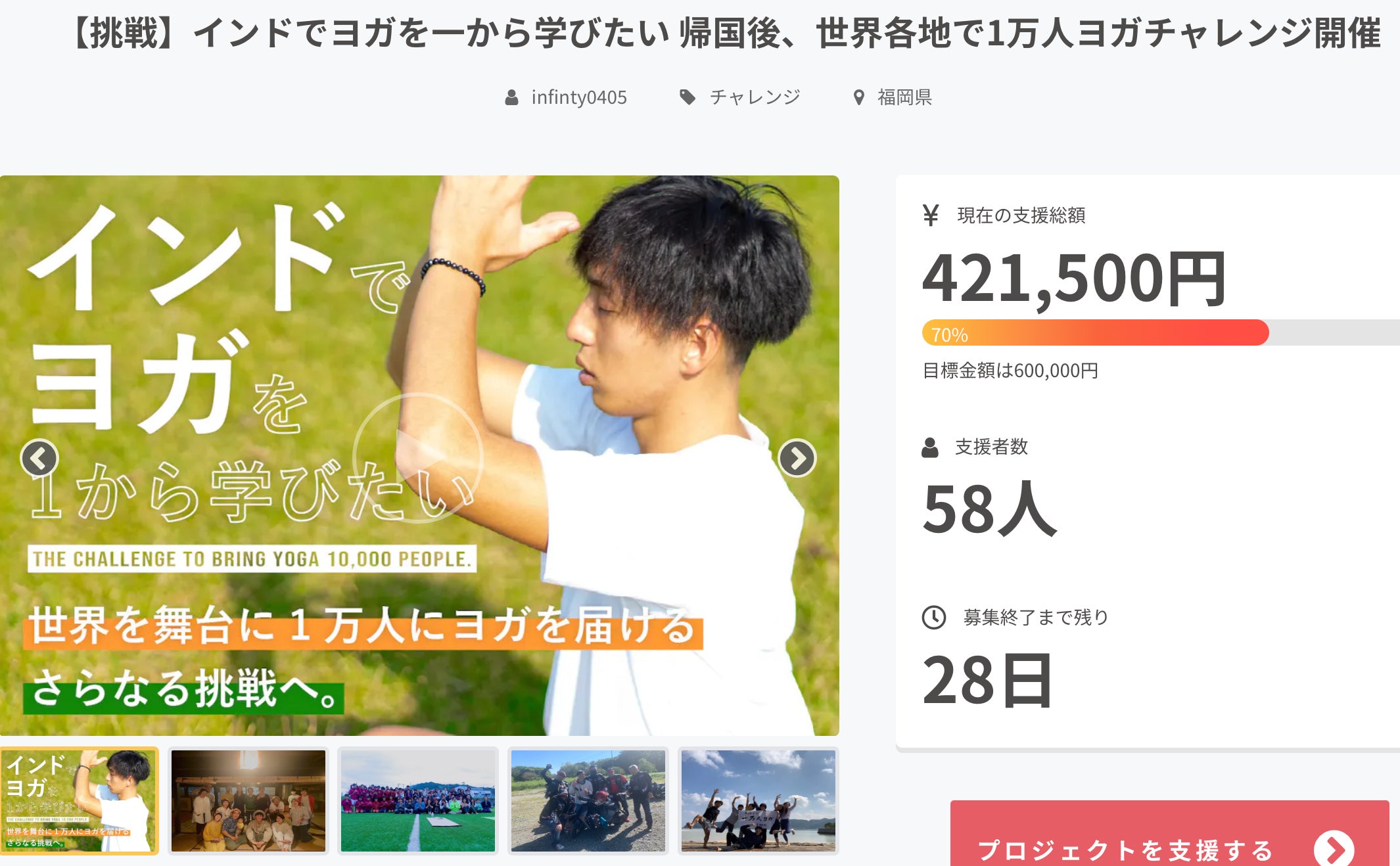
Task: Select the motorcycle group photo thumbnail
Action: pos(588,801)
